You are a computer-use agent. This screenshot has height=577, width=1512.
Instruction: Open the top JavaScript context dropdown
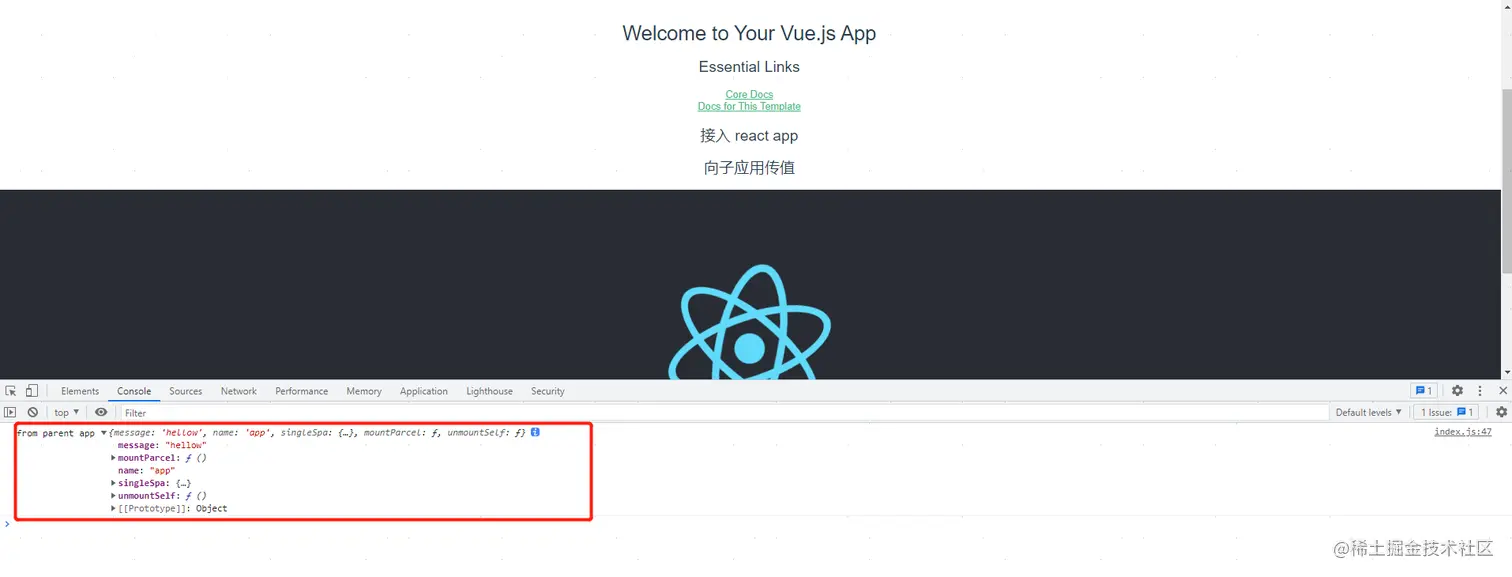point(67,412)
